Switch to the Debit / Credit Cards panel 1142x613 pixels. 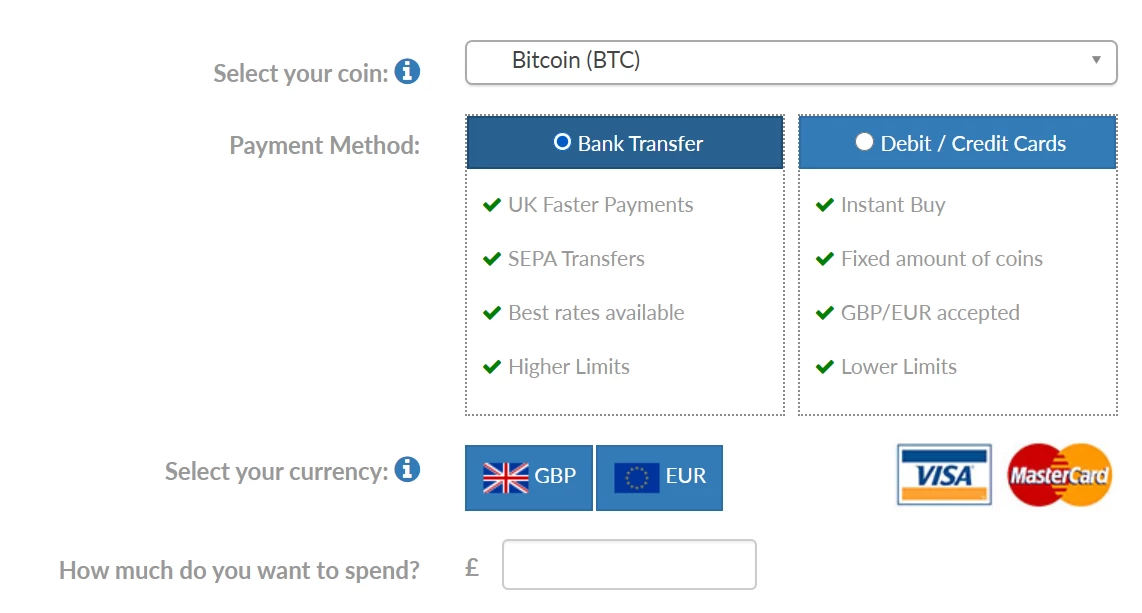point(956,141)
